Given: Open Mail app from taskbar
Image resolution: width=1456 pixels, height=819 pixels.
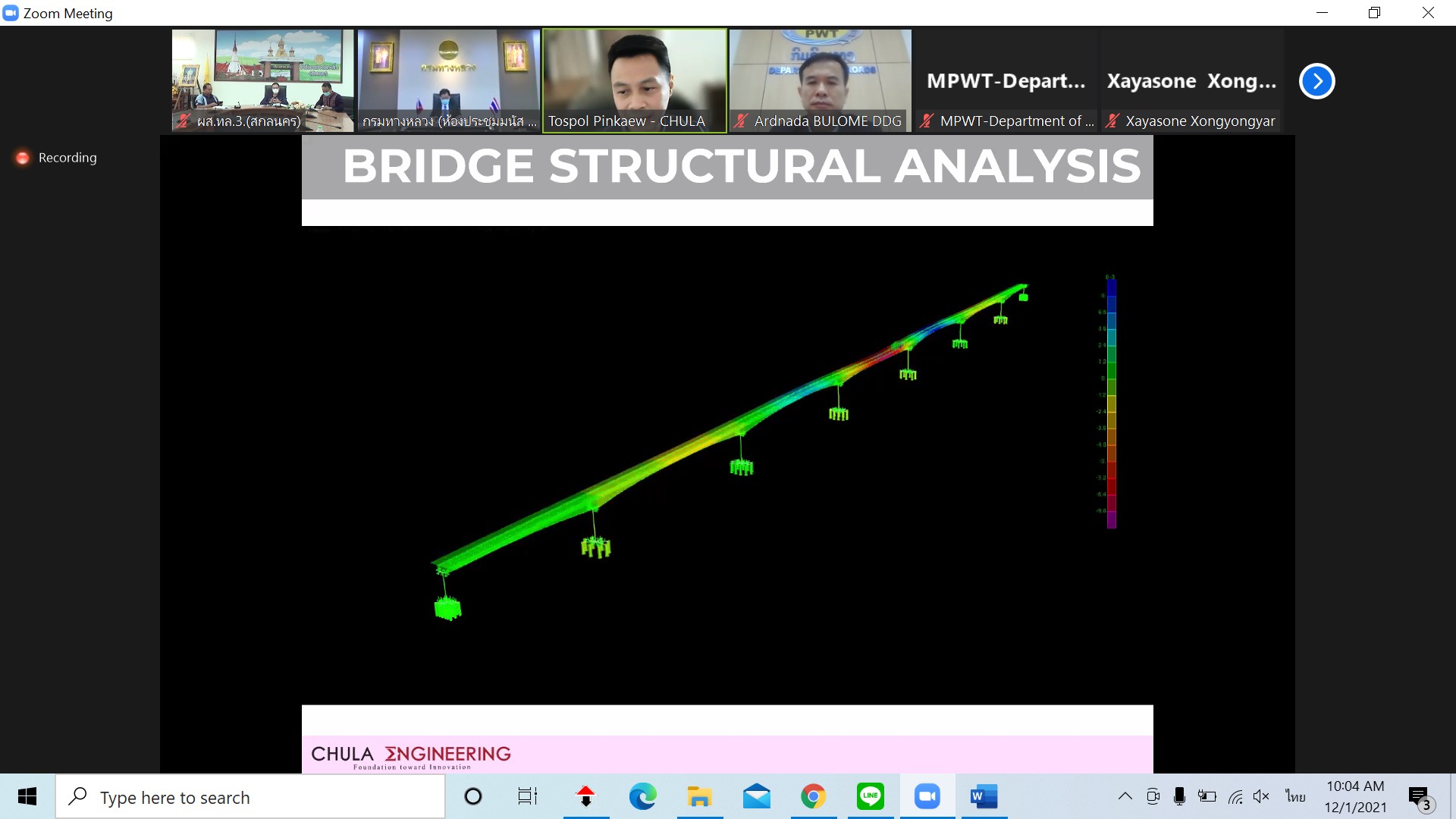Looking at the screenshot, I should pyautogui.click(x=756, y=796).
